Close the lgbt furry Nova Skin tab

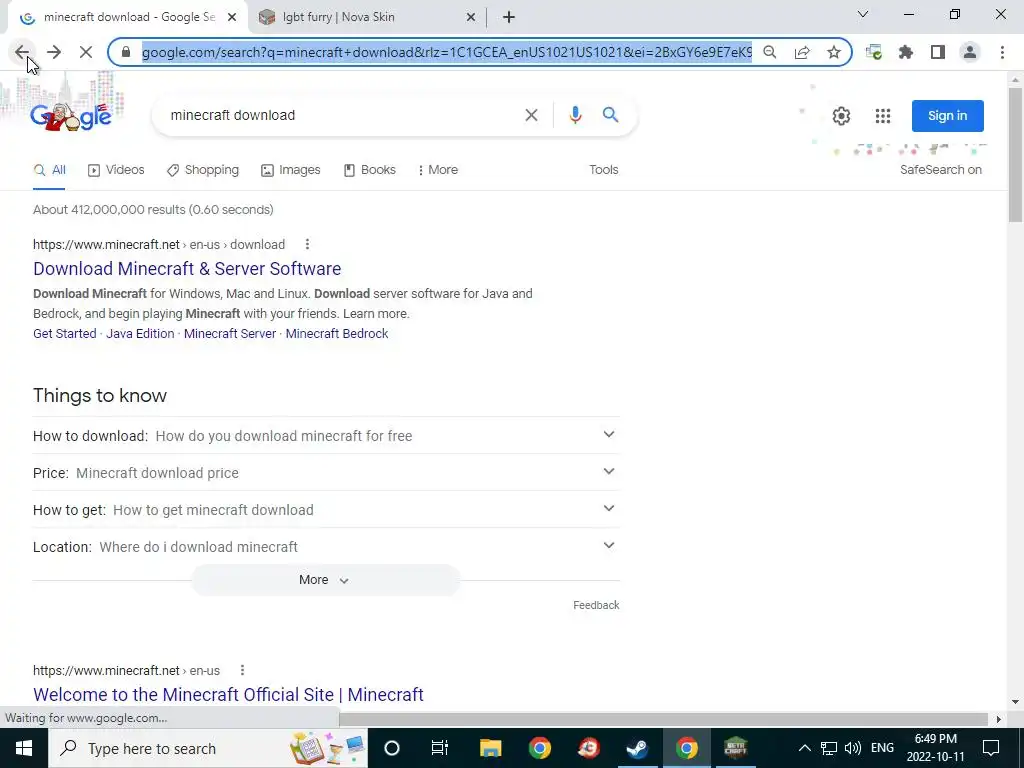tap(471, 18)
